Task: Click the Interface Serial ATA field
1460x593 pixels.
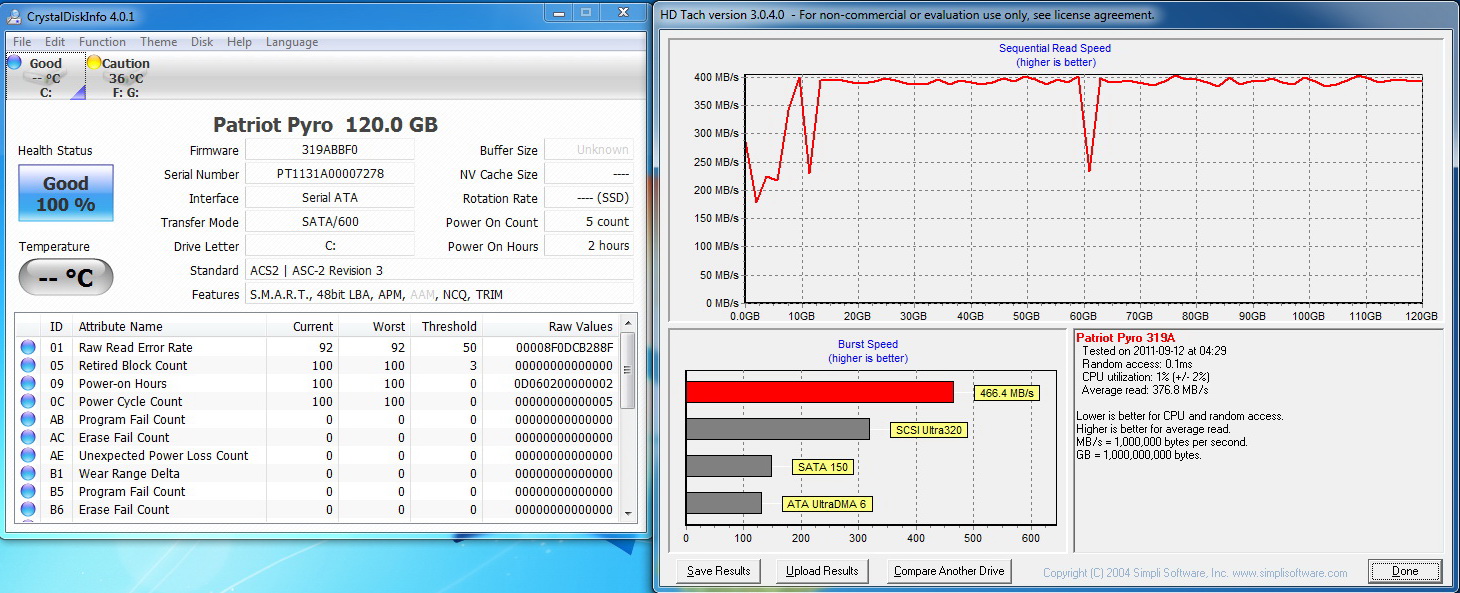Action: click(x=329, y=198)
